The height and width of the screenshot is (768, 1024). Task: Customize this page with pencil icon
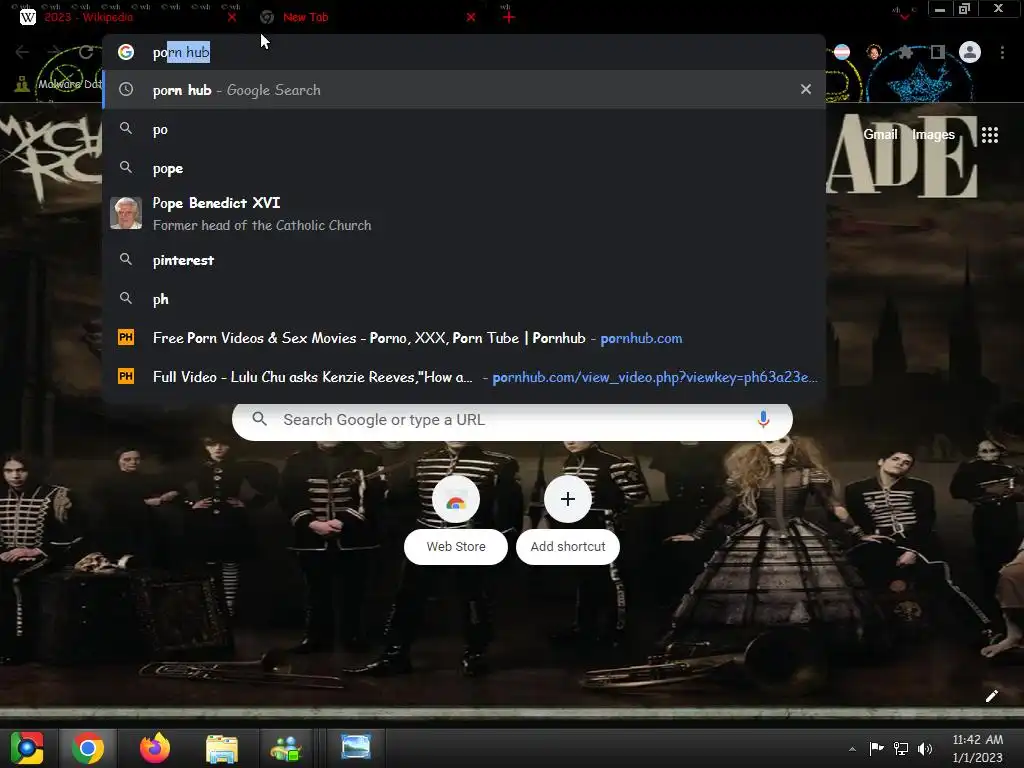[x=991, y=696]
